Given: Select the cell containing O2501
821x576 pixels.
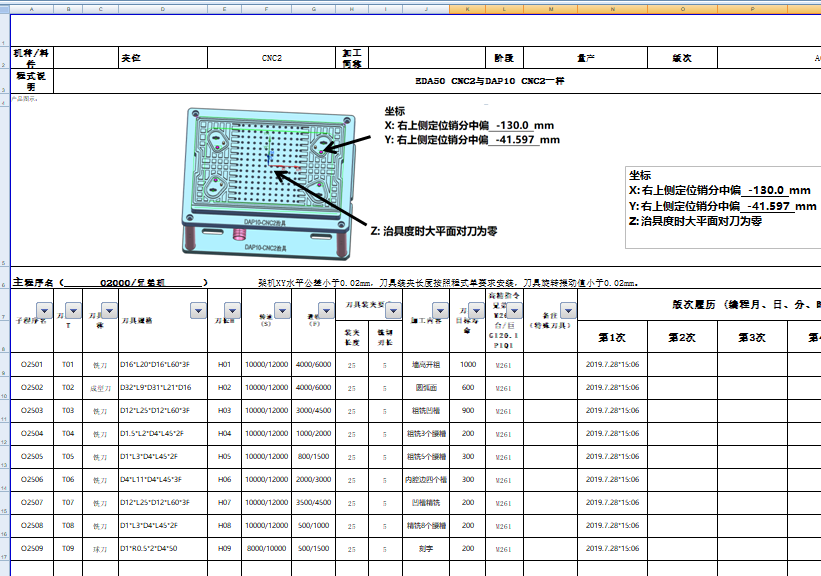Looking at the screenshot, I should tap(30, 364).
